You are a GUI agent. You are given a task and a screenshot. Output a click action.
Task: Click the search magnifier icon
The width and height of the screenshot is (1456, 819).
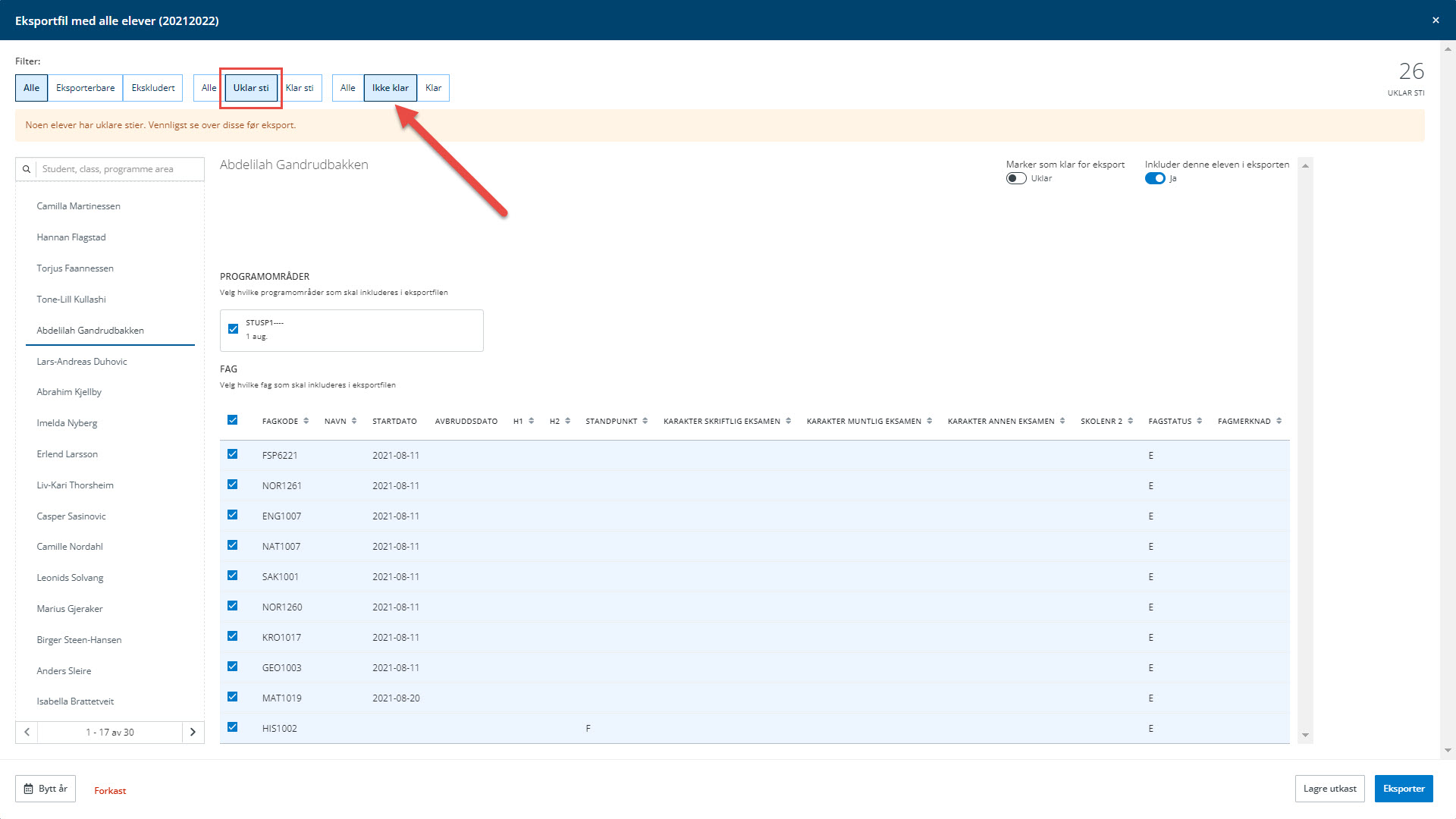pos(27,169)
